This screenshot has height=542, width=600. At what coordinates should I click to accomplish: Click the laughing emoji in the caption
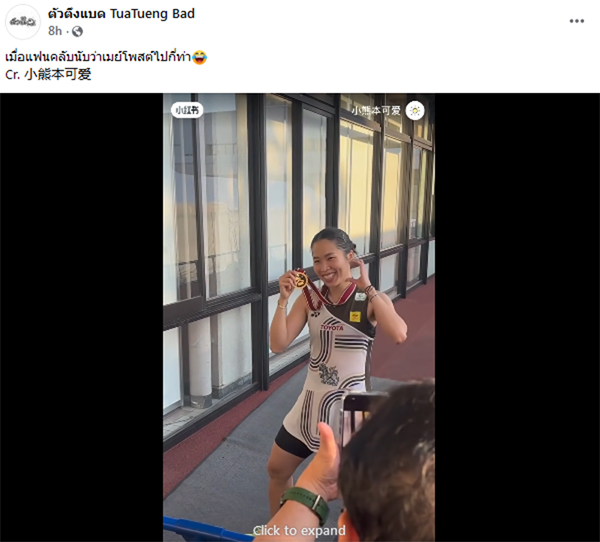click(199, 57)
